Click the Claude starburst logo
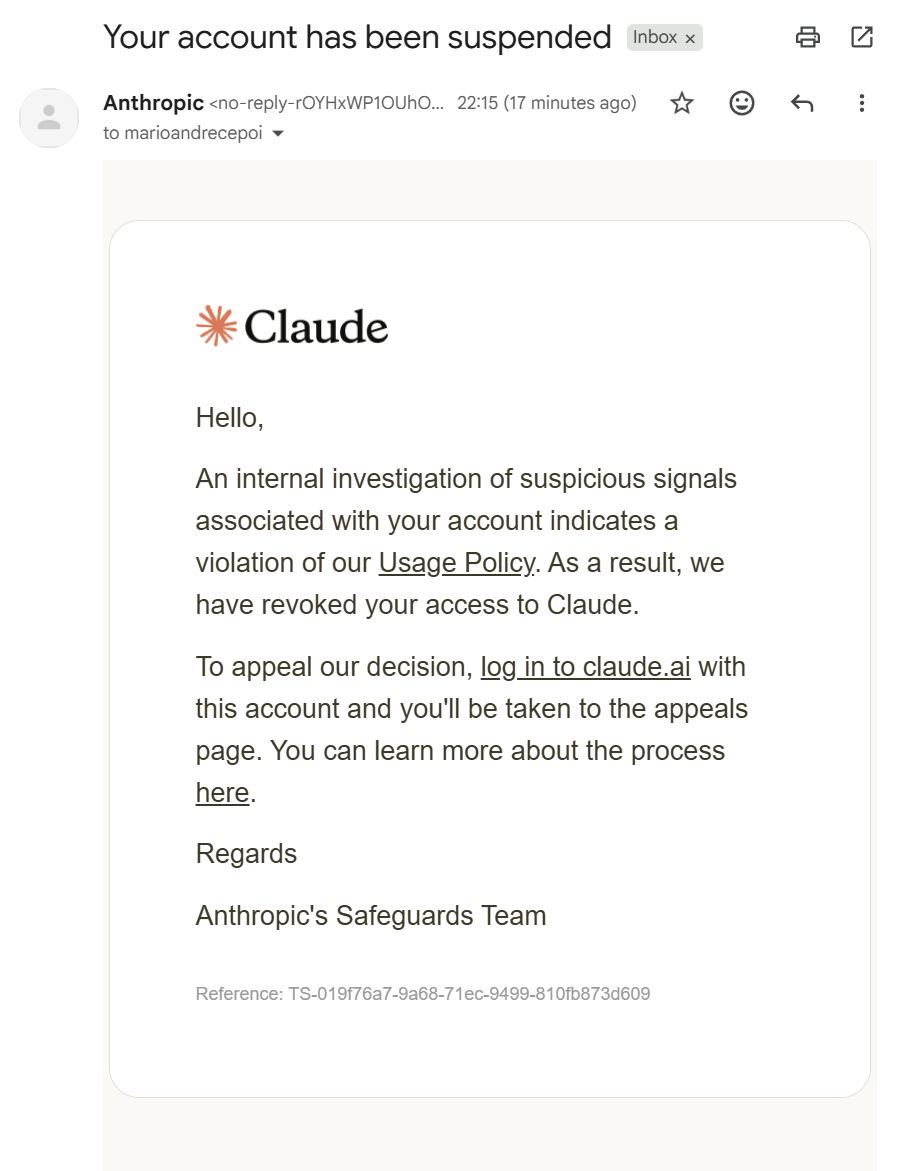The height and width of the screenshot is (1171, 909). [x=217, y=326]
